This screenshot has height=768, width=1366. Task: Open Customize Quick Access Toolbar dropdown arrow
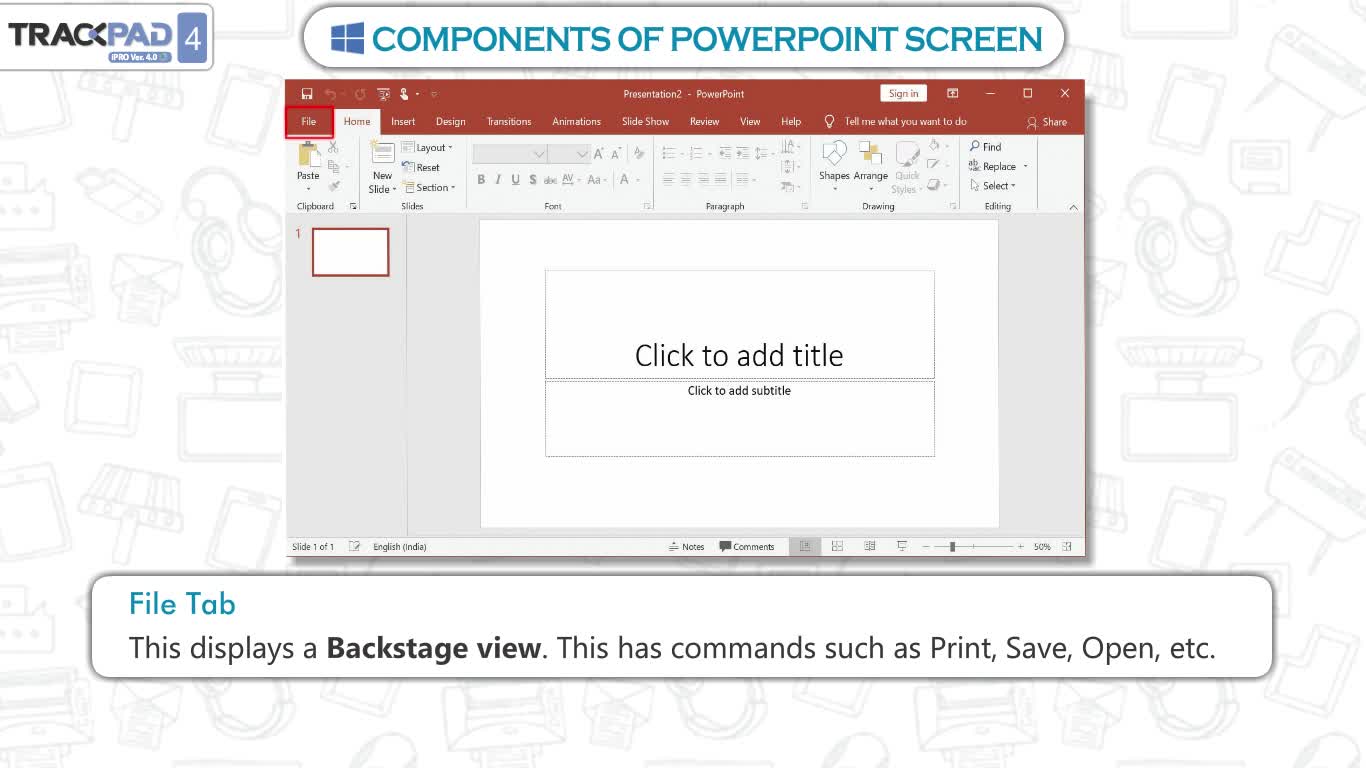tap(434, 94)
